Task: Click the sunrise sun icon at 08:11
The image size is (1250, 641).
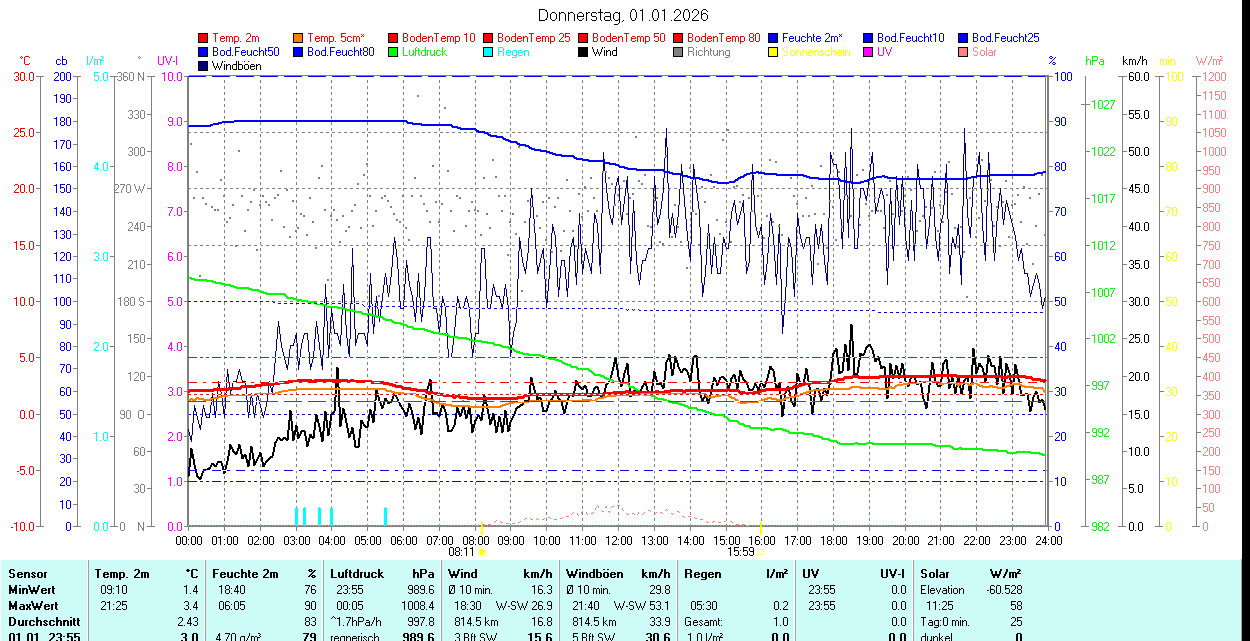Action: point(482,551)
